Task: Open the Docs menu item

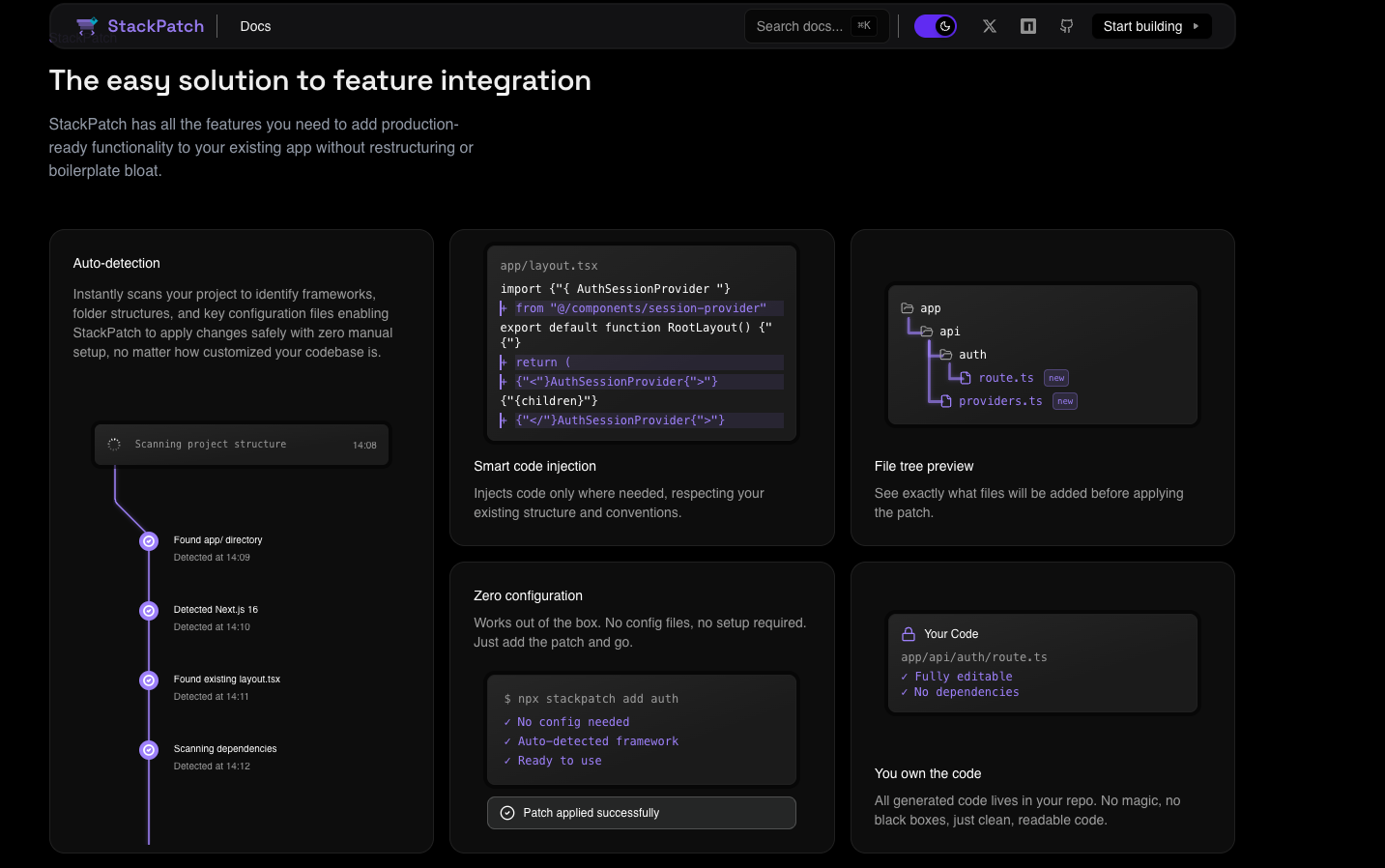Action: pyautogui.click(x=255, y=26)
